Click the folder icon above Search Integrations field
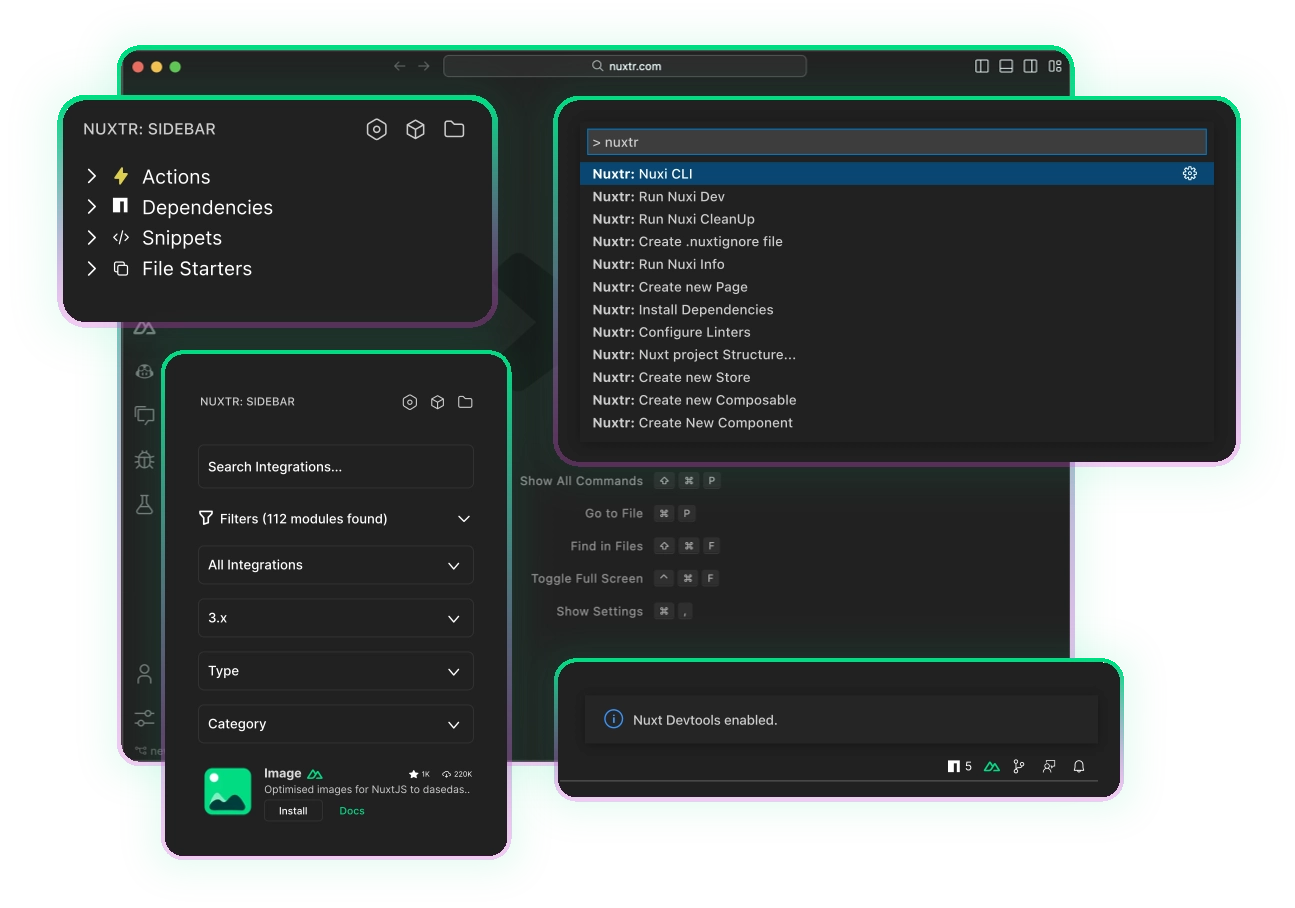 pos(465,402)
